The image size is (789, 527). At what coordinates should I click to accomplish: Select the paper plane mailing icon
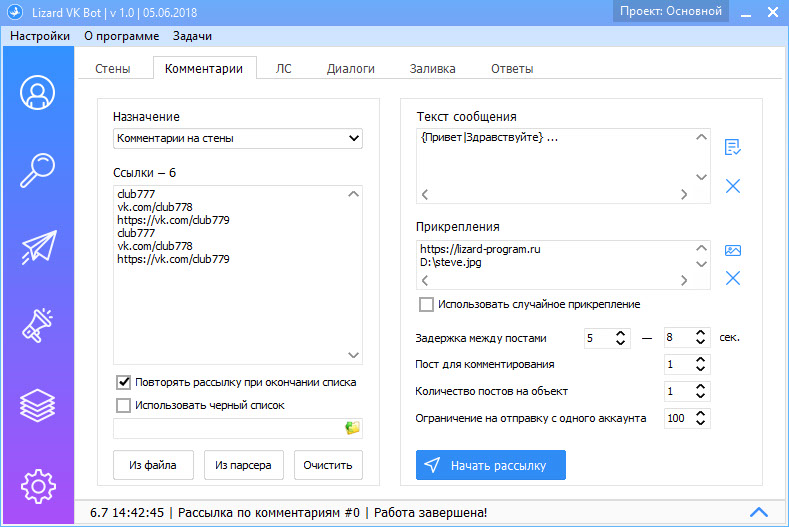(37, 249)
